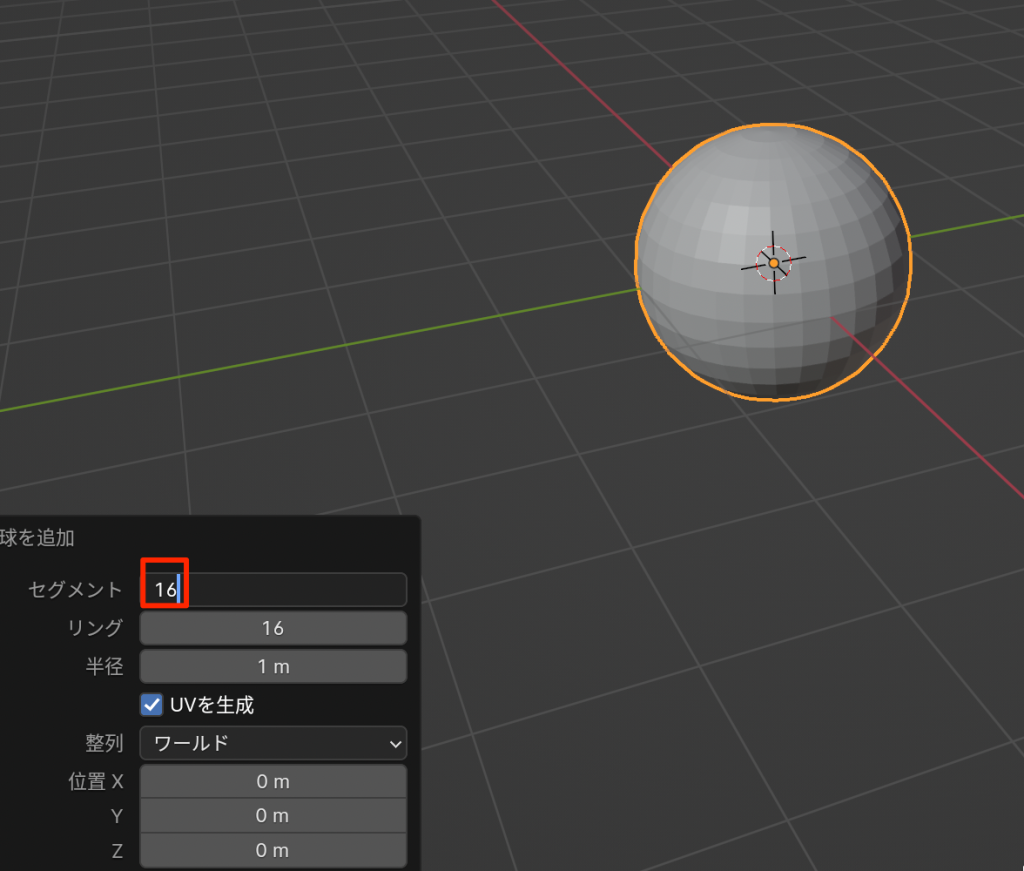The image size is (1024, 871).
Task: Click inside the セグメント text field
Action: click(x=290, y=590)
